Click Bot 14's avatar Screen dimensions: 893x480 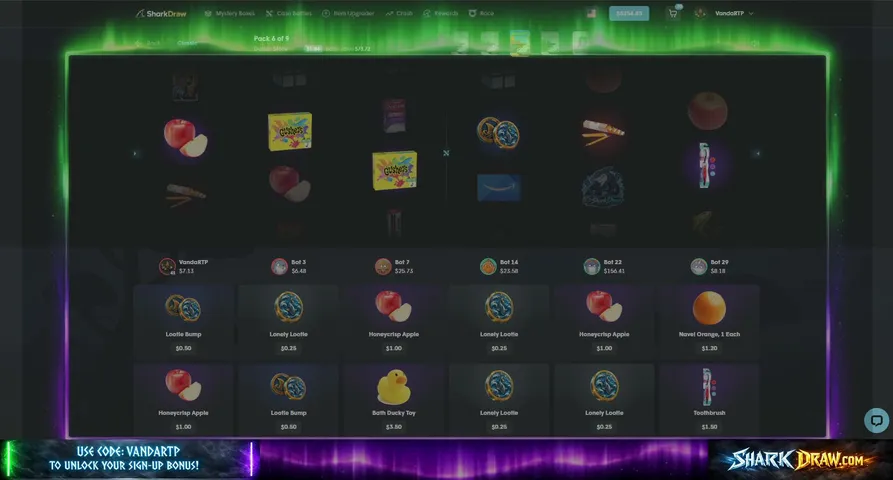point(488,266)
